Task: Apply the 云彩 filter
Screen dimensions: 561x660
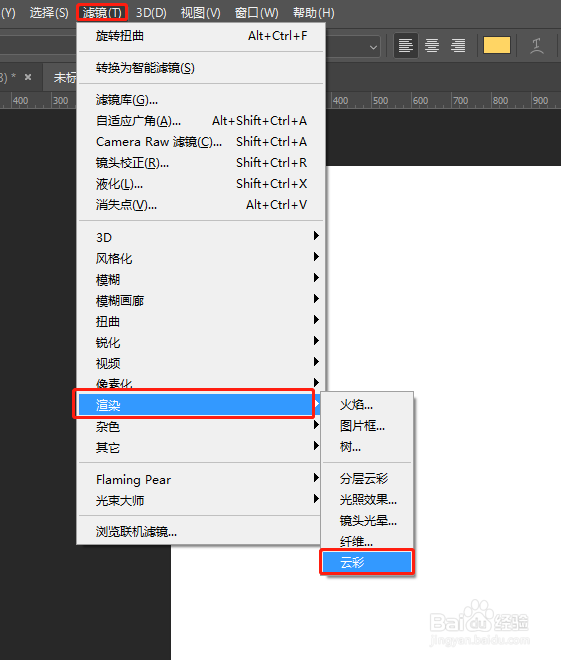Action: pos(367,562)
